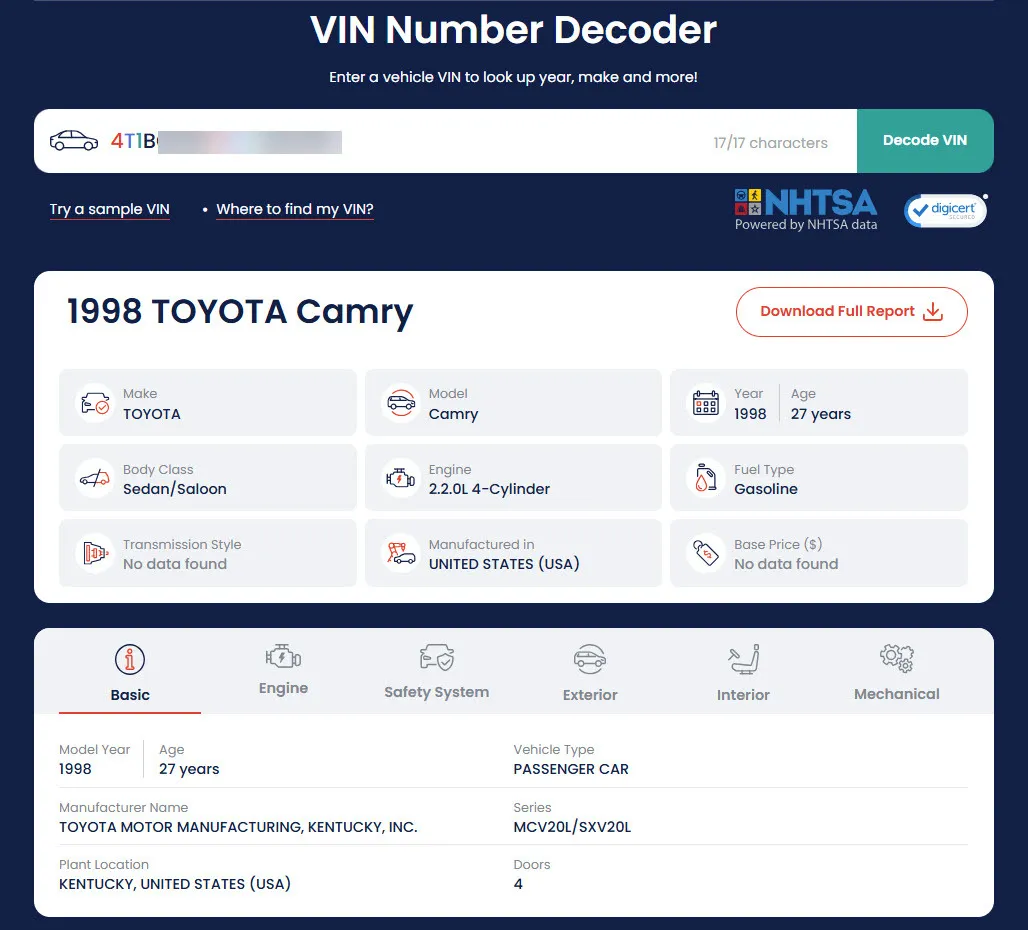Open the Try a sample VIN link
The height and width of the screenshot is (930, 1028).
coord(109,209)
